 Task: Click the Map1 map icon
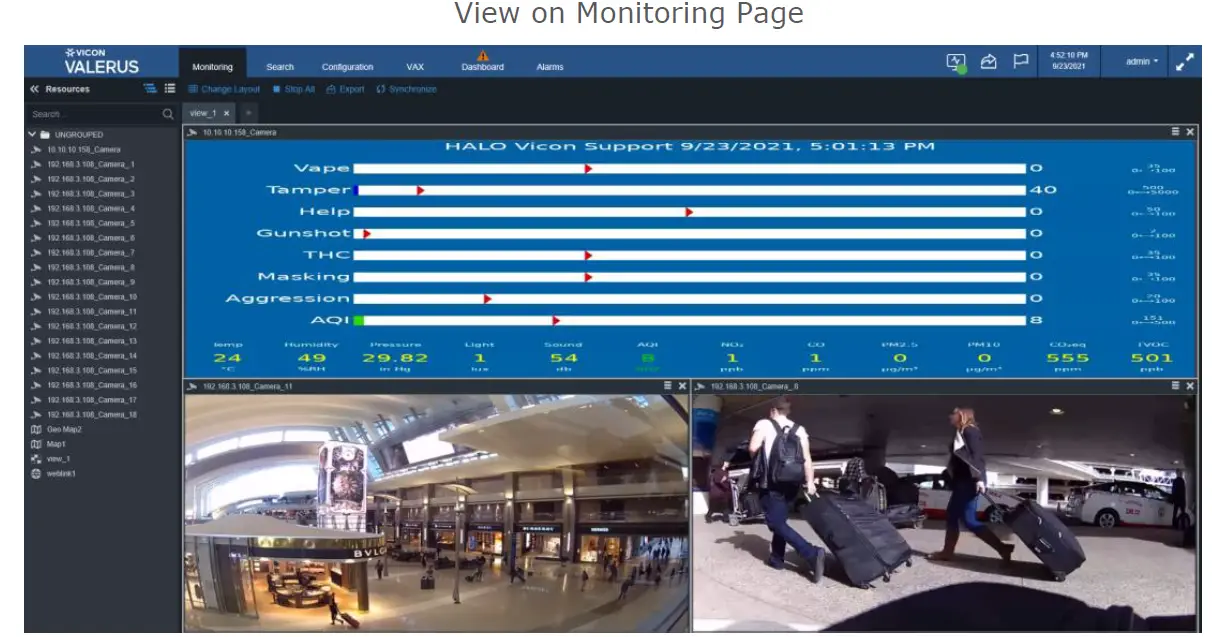point(36,444)
